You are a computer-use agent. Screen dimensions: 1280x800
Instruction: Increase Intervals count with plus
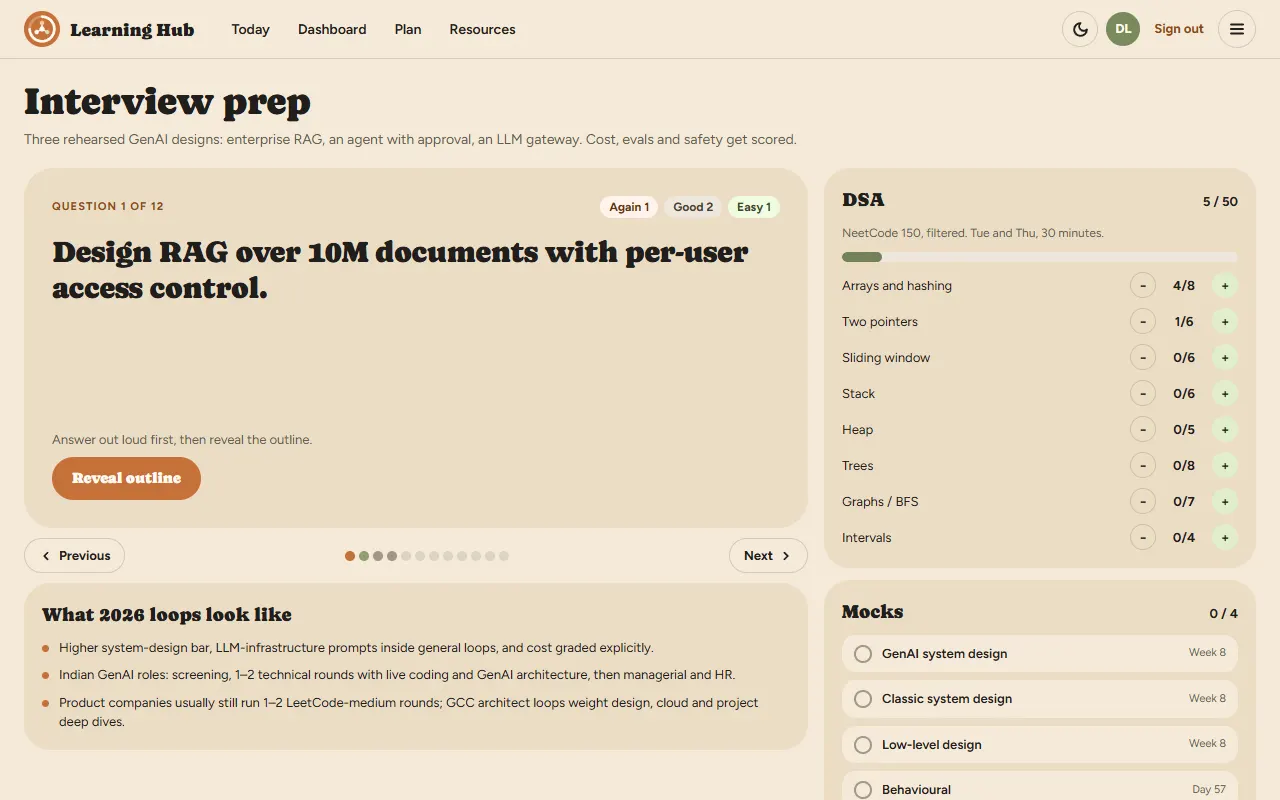[1225, 538]
